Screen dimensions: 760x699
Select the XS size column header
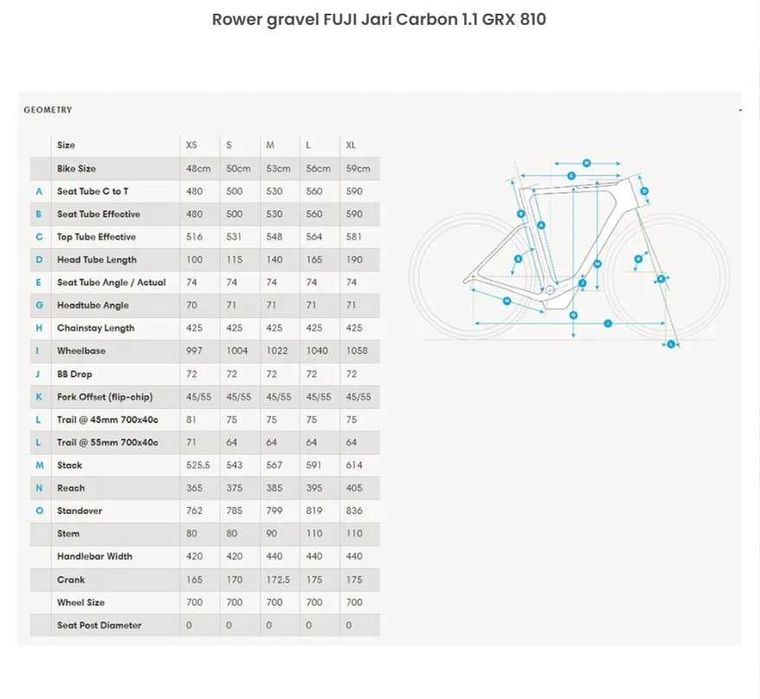tap(191, 146)
